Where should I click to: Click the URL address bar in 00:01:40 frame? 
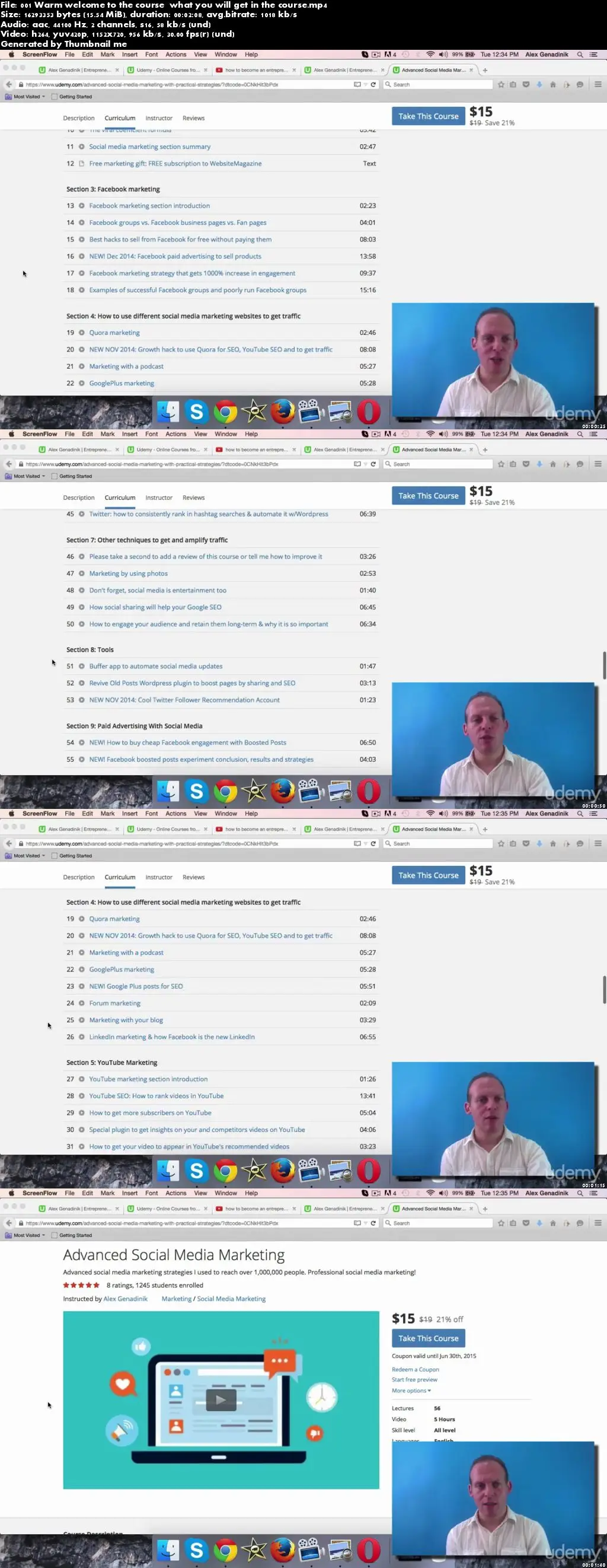click(x=191, y=1223)
